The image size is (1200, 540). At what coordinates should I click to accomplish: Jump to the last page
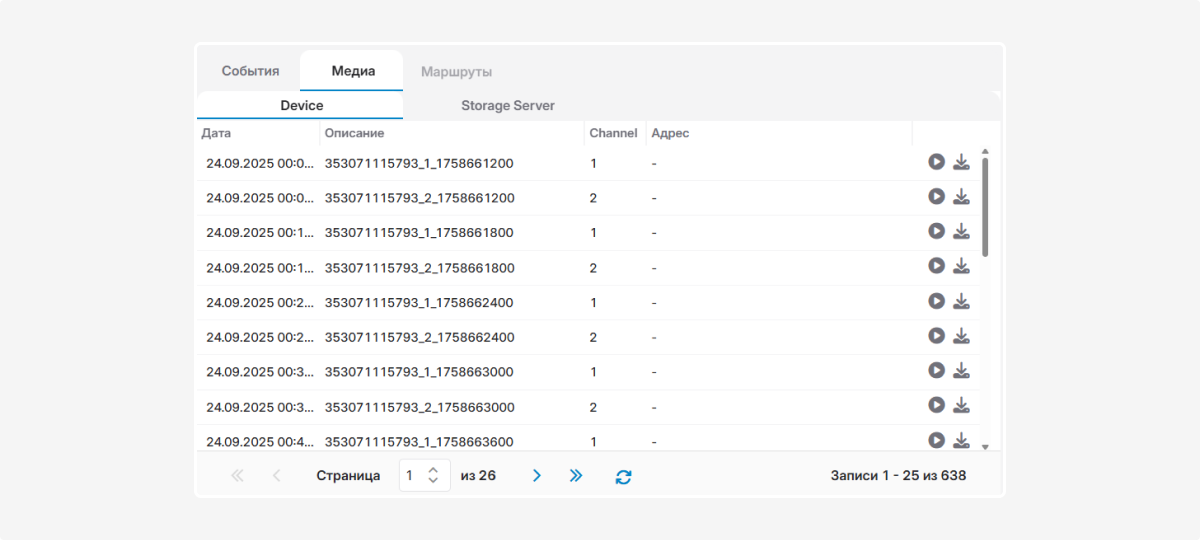tap(576, 476)
